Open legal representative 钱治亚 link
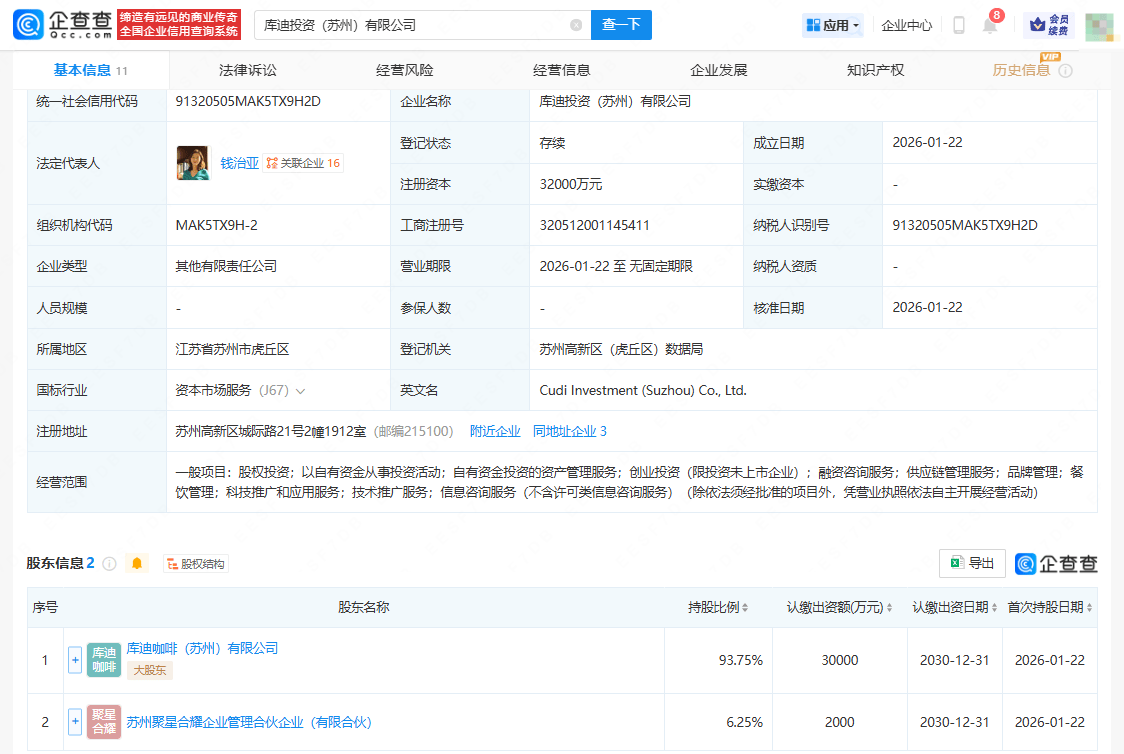 tap(239, 163)
